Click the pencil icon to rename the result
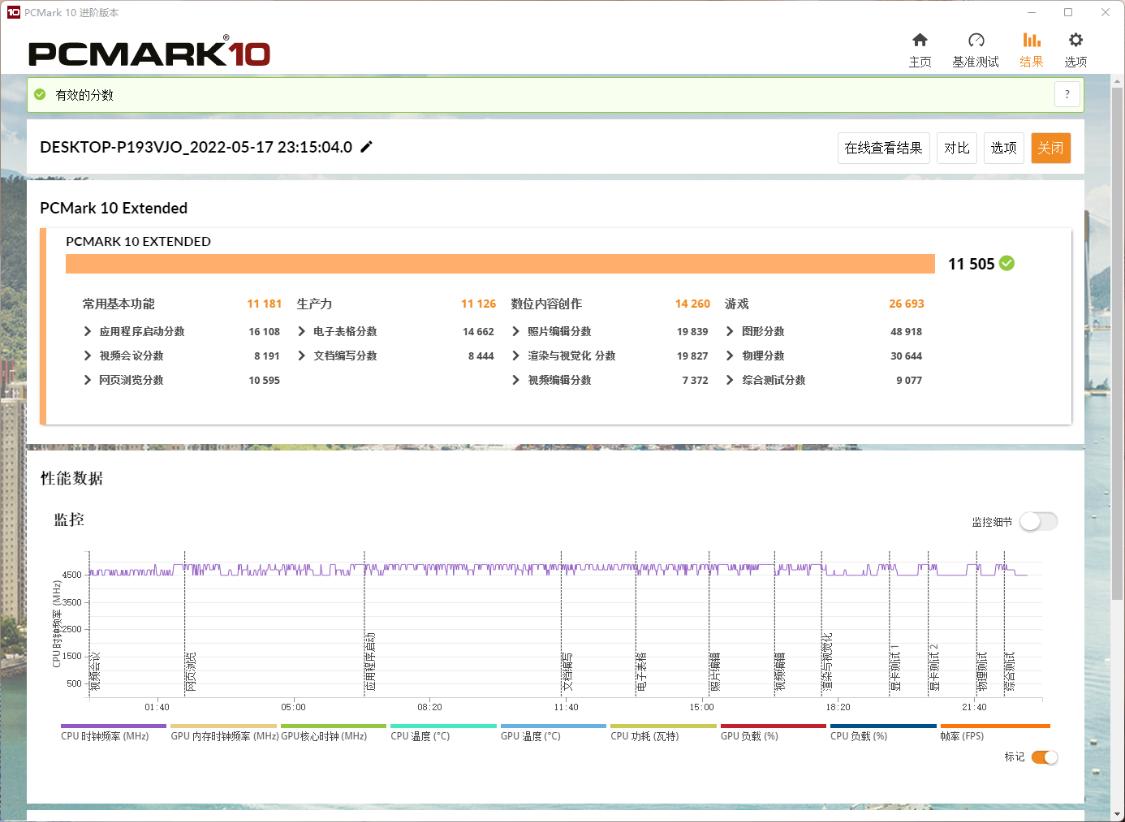The height and width of the screenshot is (822, 1125). pos(366,146)
